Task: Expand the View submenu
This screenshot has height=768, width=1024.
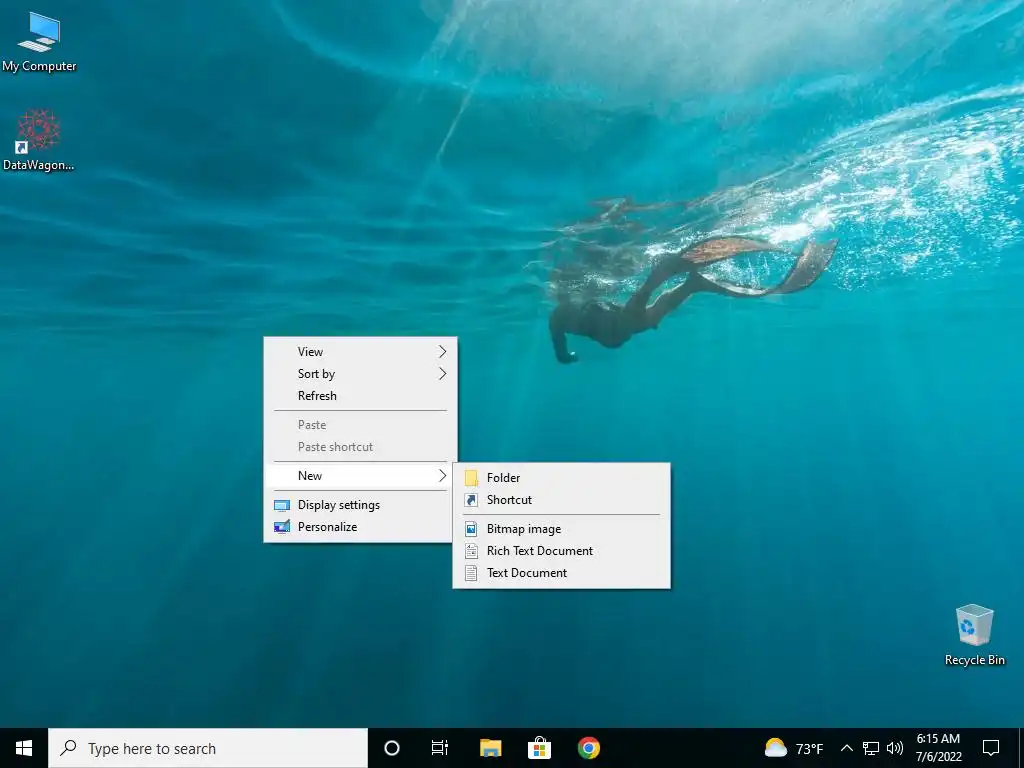Action: point(360,351)
